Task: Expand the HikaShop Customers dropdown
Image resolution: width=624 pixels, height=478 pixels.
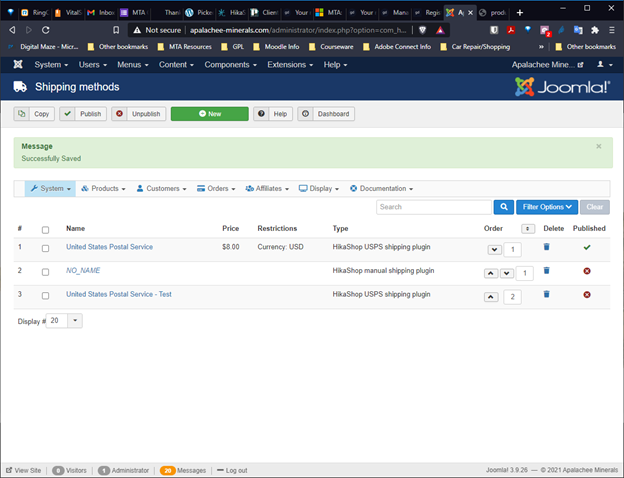Action: tap(162, 189)
